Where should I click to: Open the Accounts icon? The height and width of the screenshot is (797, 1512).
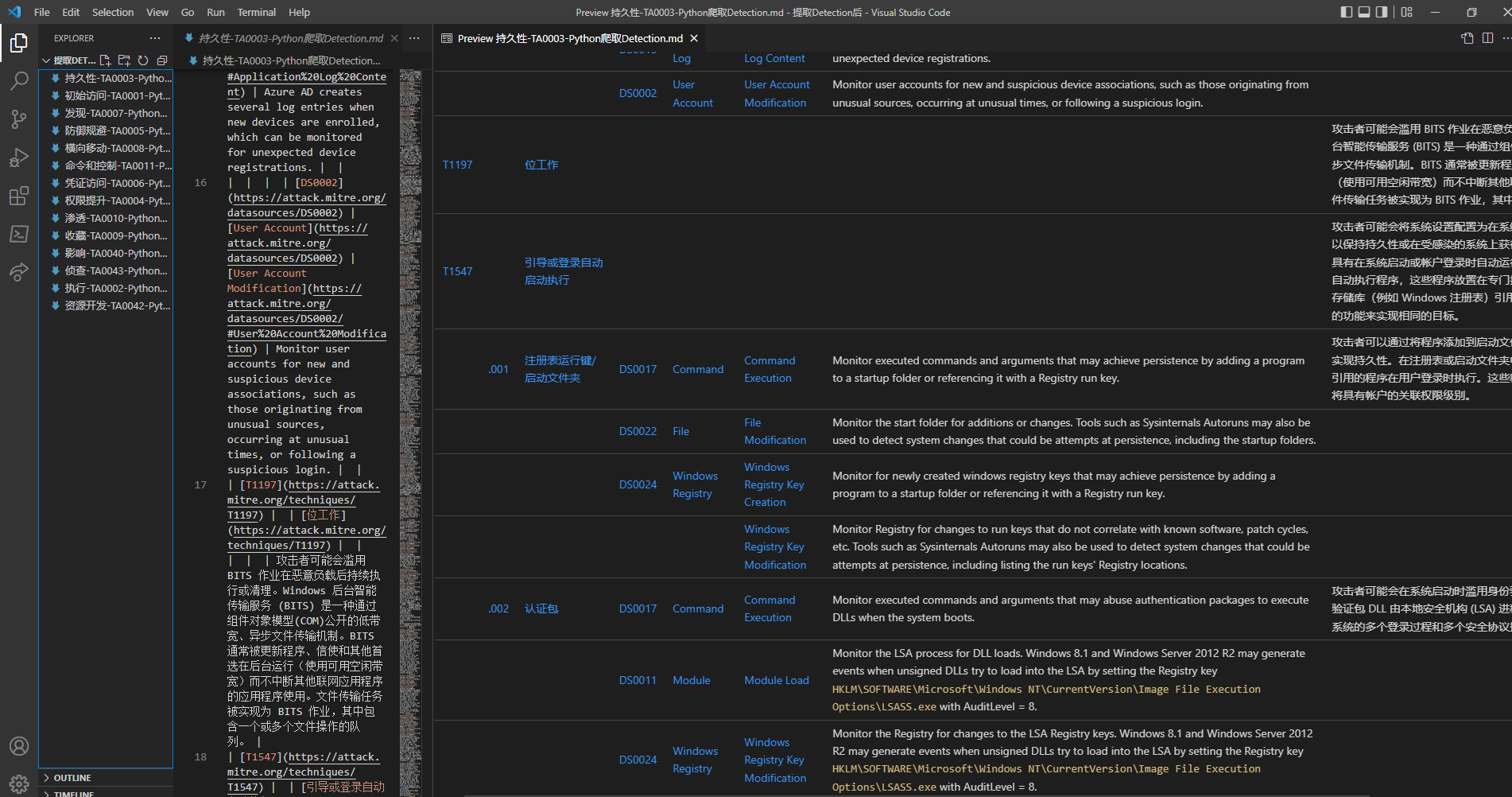click(19, 746)
